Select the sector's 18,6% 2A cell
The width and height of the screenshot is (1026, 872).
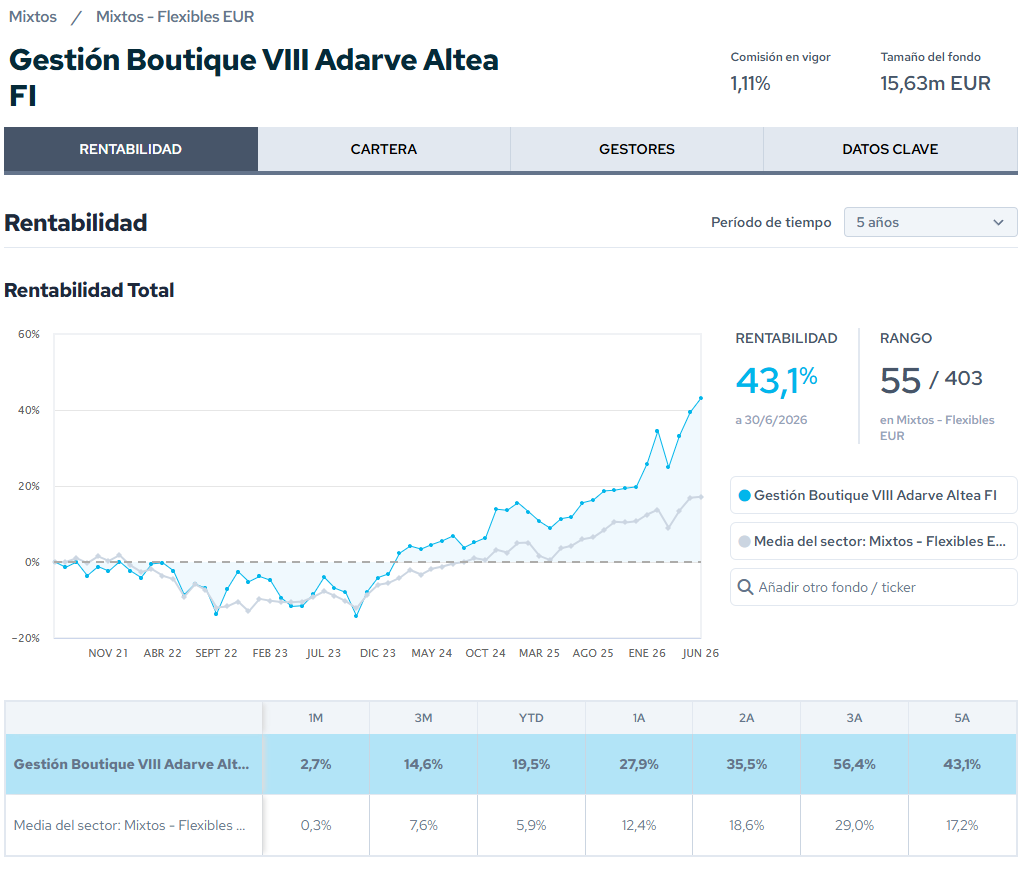(x=747, y=825)
